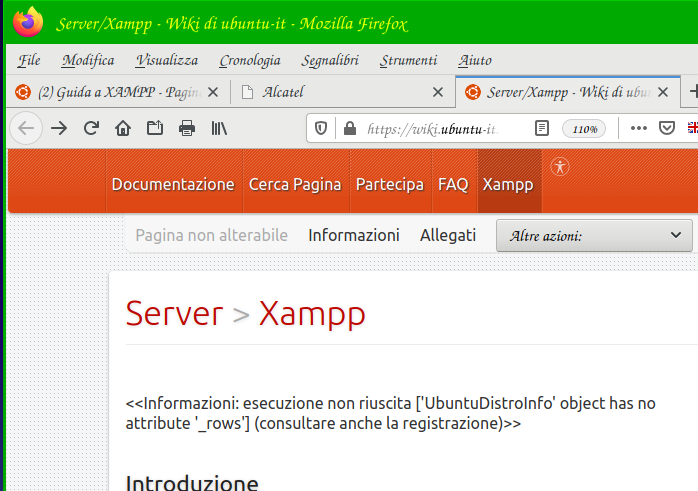Open Cerca Pagina in navbar
This screenshot has height=491, width=698.
(x=295, y=184)
